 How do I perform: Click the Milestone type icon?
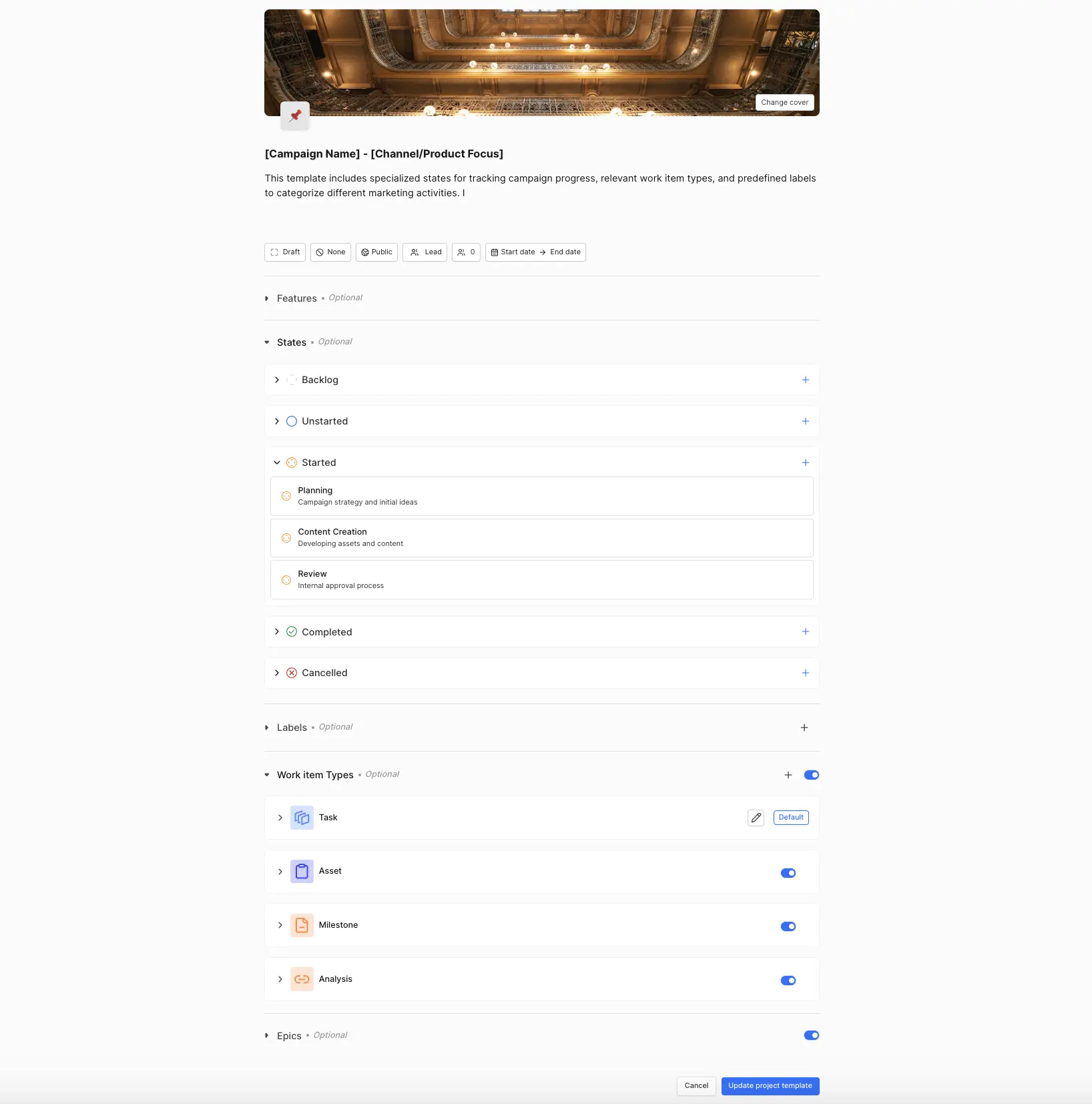(x=302, y=925)
